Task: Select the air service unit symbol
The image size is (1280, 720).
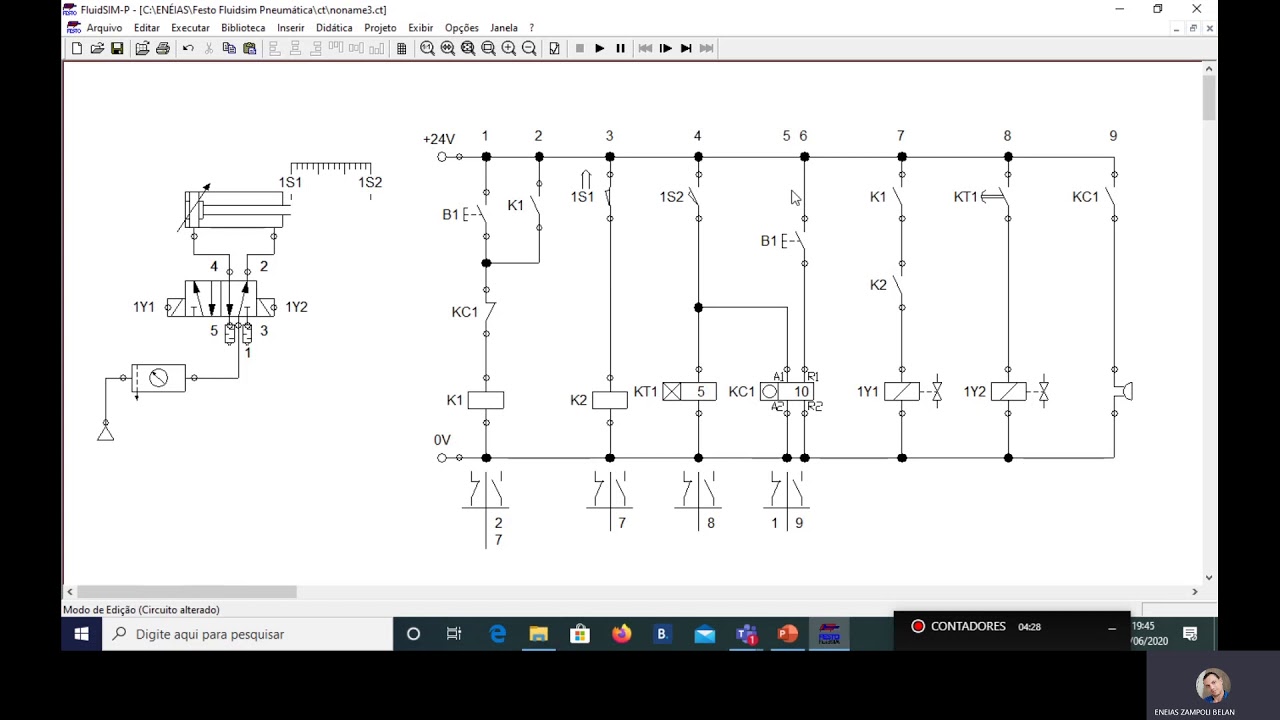Action: [158, 378]
